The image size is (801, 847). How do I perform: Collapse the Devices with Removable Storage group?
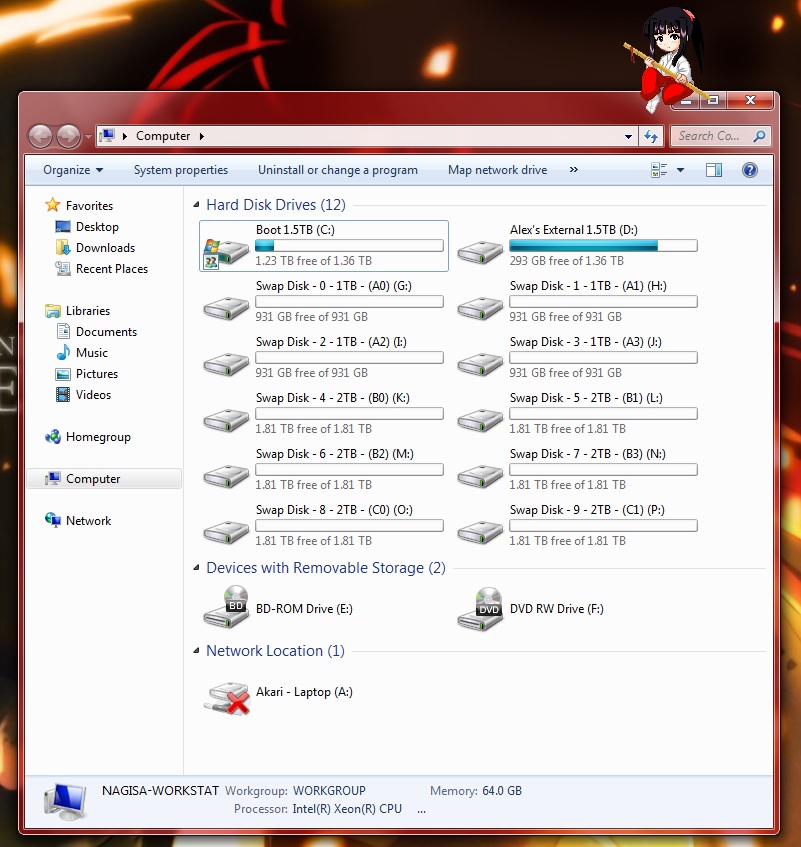[197, 569]
